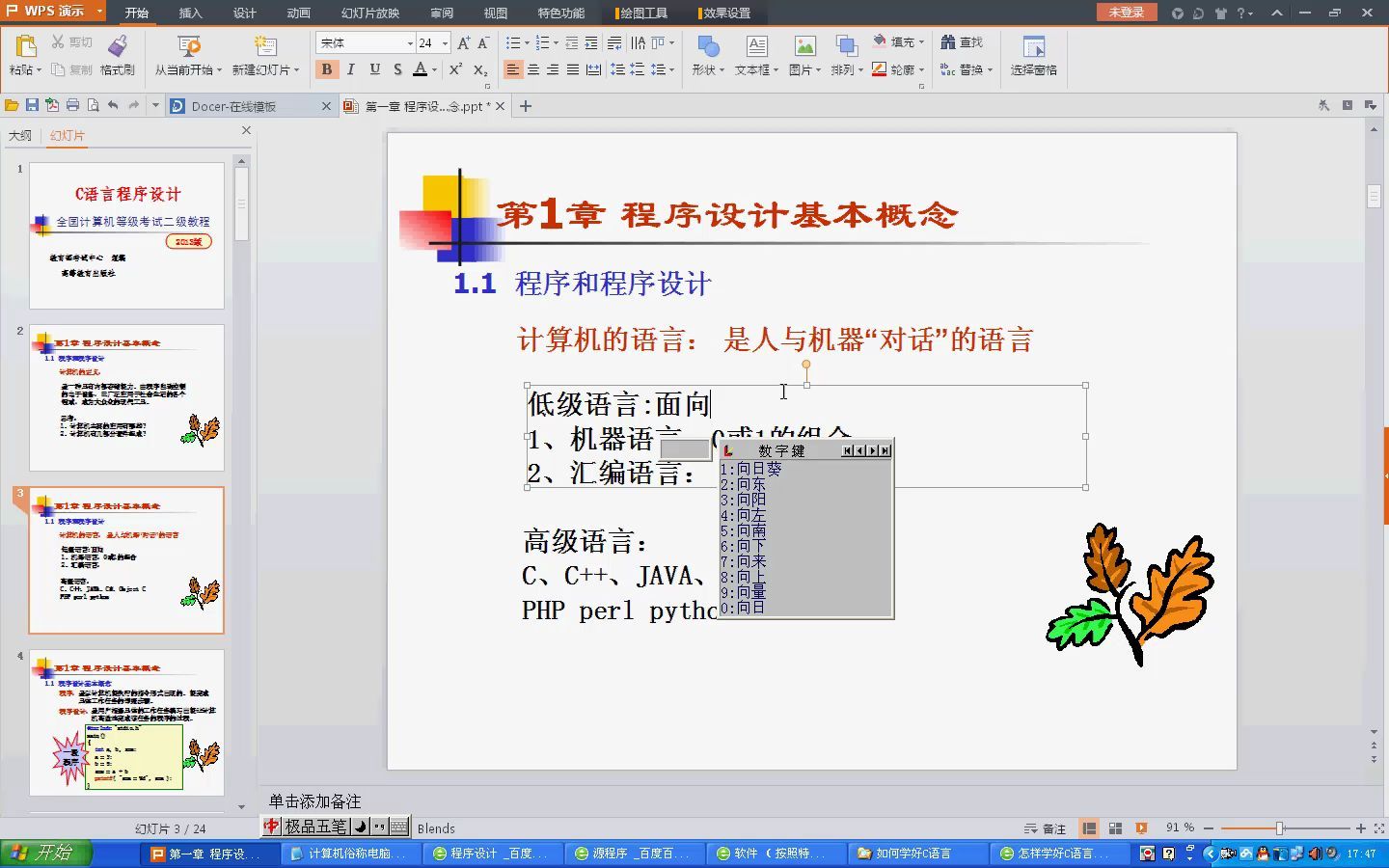Image resolution: width=1389 pixels, height=868 pixels.
Task: Switch to Docer online templates tab
Action: coord(250,106)
